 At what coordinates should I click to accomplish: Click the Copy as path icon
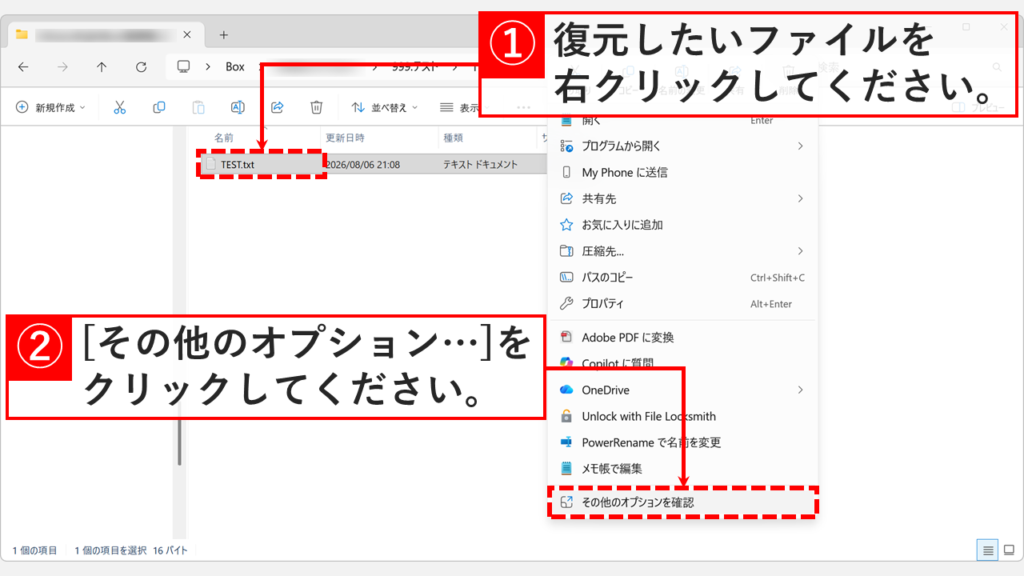(x=566, y=278)
